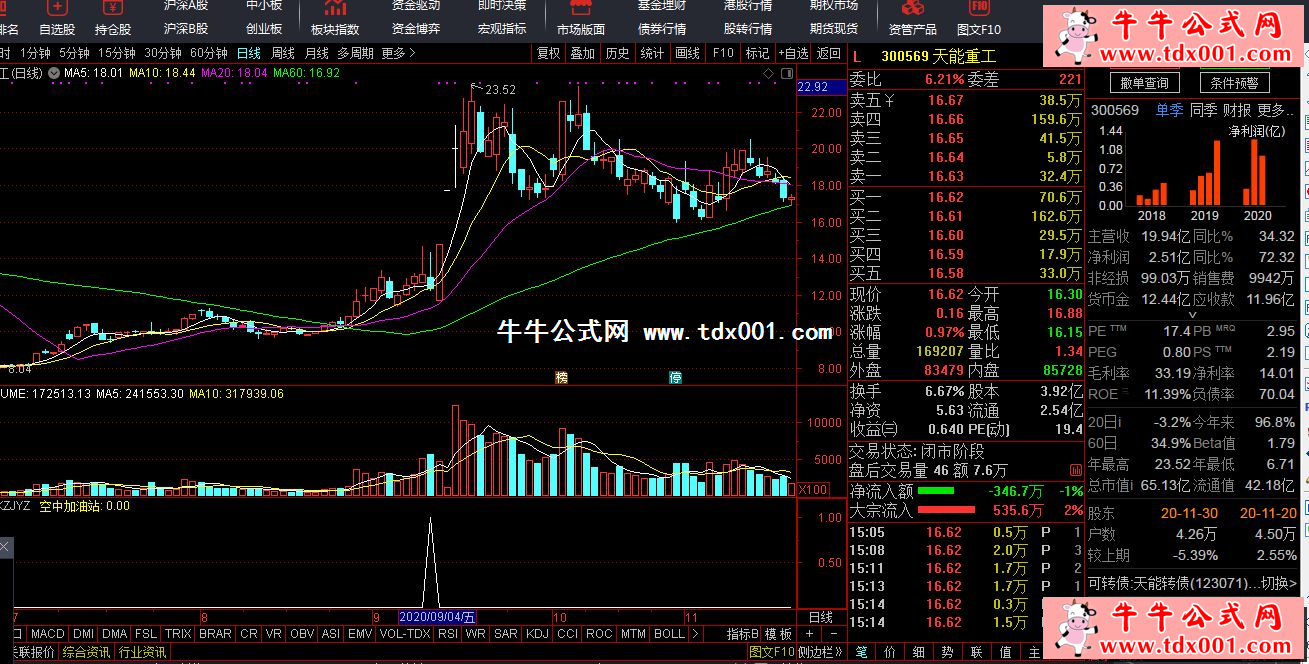Switch the period to 30分钟

[x=162, y=53]
